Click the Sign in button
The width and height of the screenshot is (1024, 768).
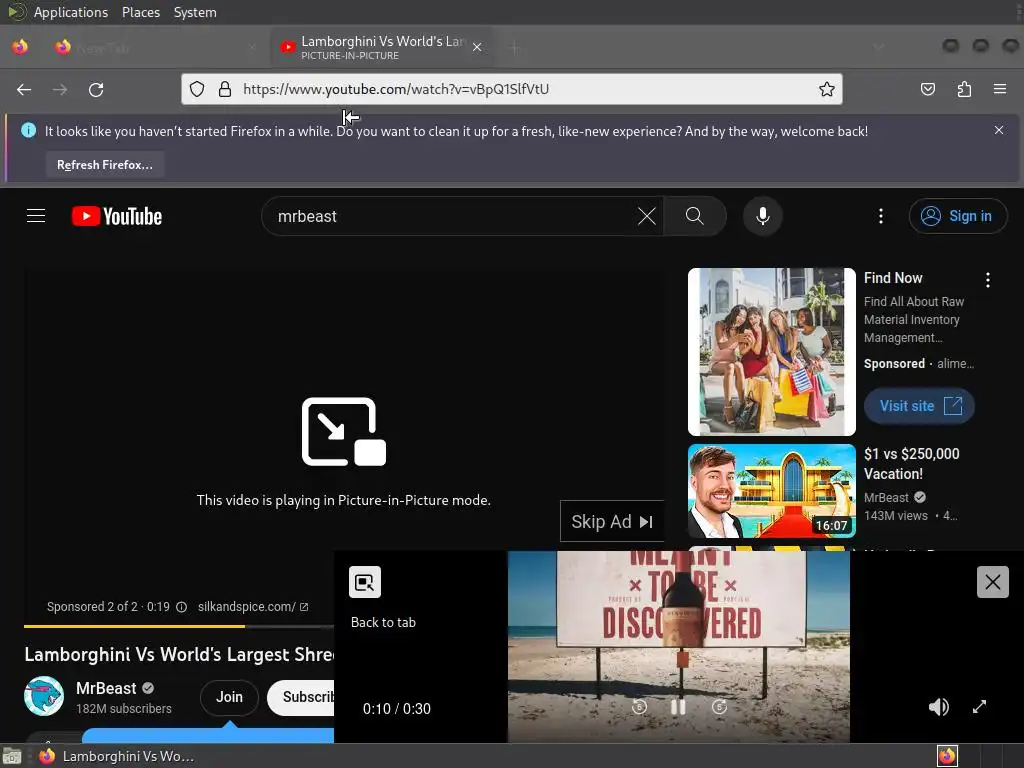click(957, 216)
